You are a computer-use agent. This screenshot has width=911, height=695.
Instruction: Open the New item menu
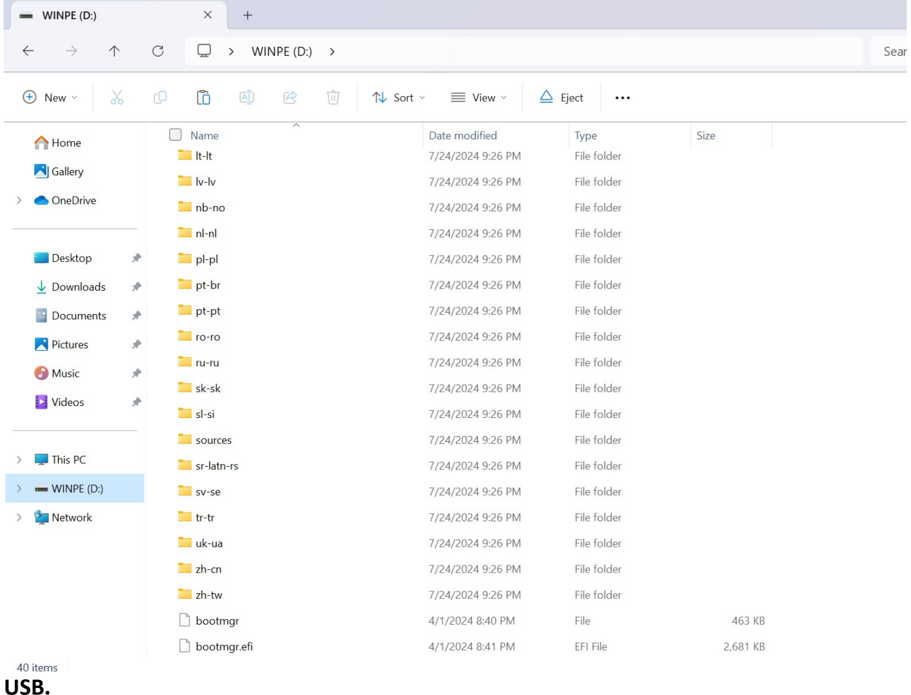pos(49,98)
